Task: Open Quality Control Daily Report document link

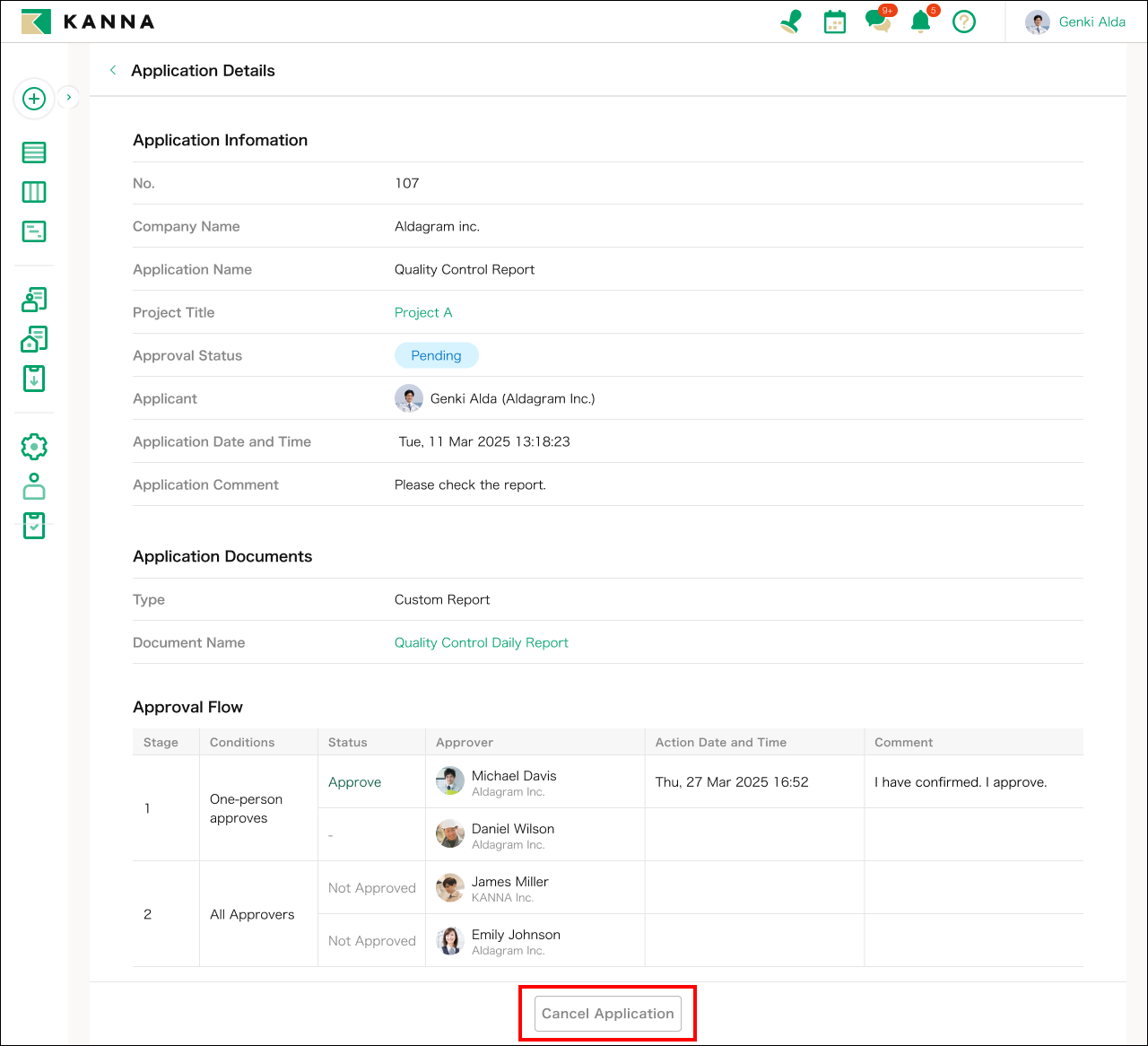Action: [481, 642]
